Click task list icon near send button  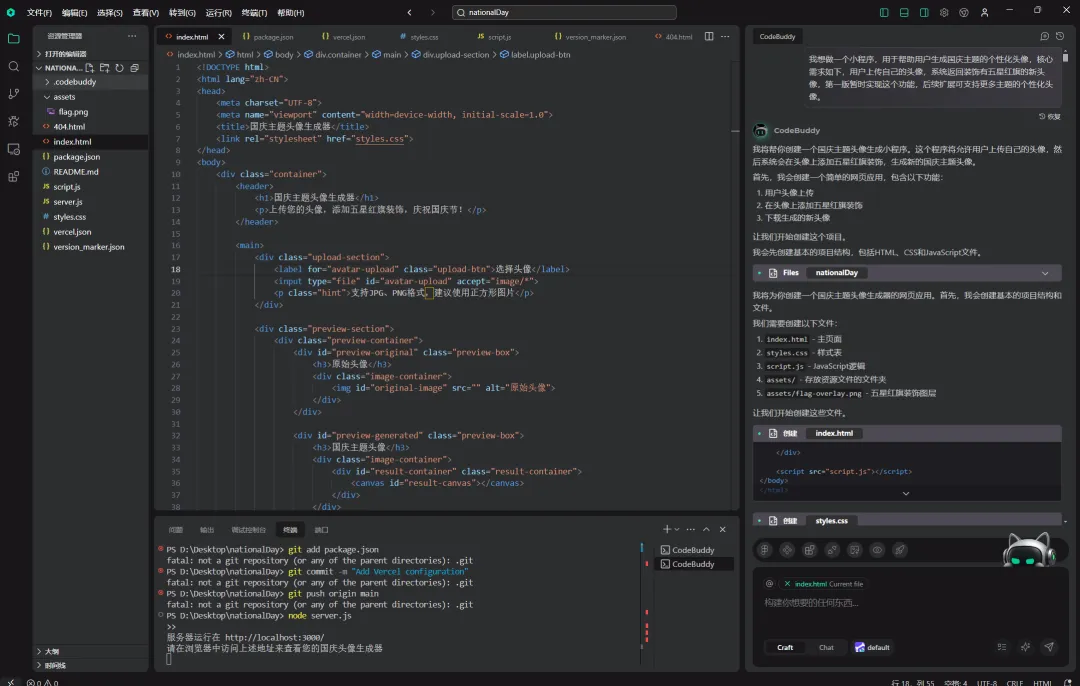[x=1002, y=647]
